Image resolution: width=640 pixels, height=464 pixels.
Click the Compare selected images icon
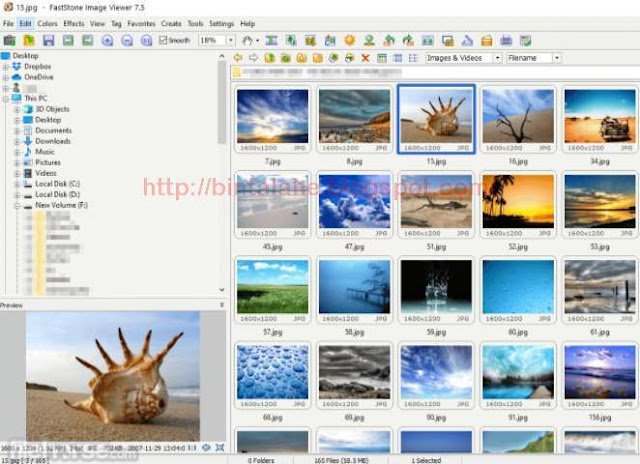click(428, 40)
